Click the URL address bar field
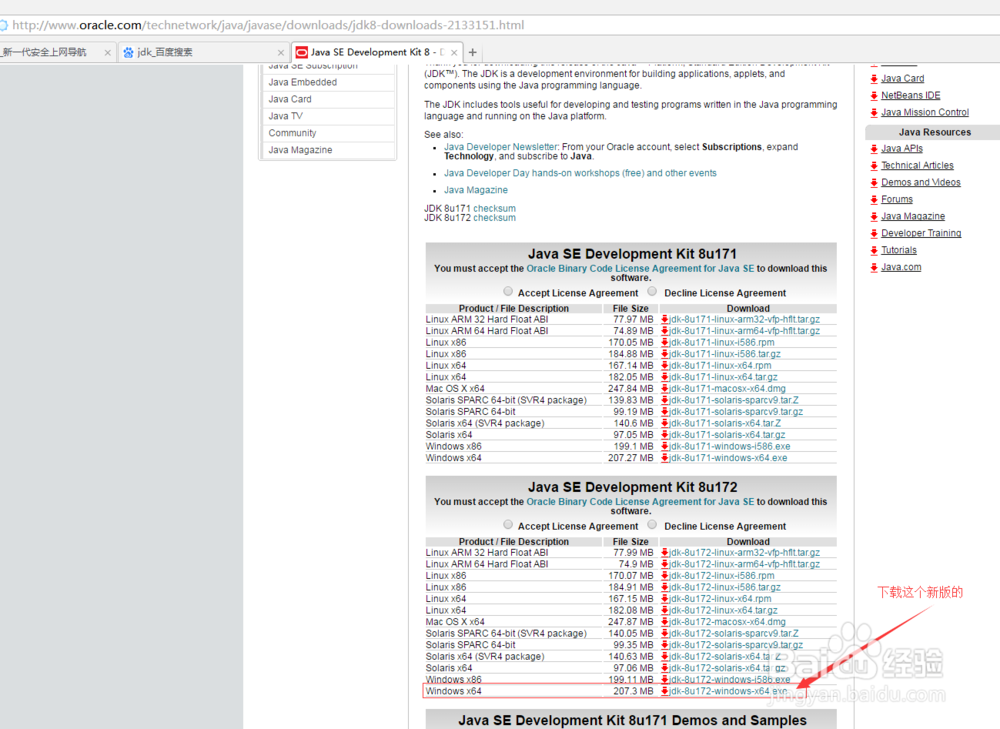 tap(500, 25)
